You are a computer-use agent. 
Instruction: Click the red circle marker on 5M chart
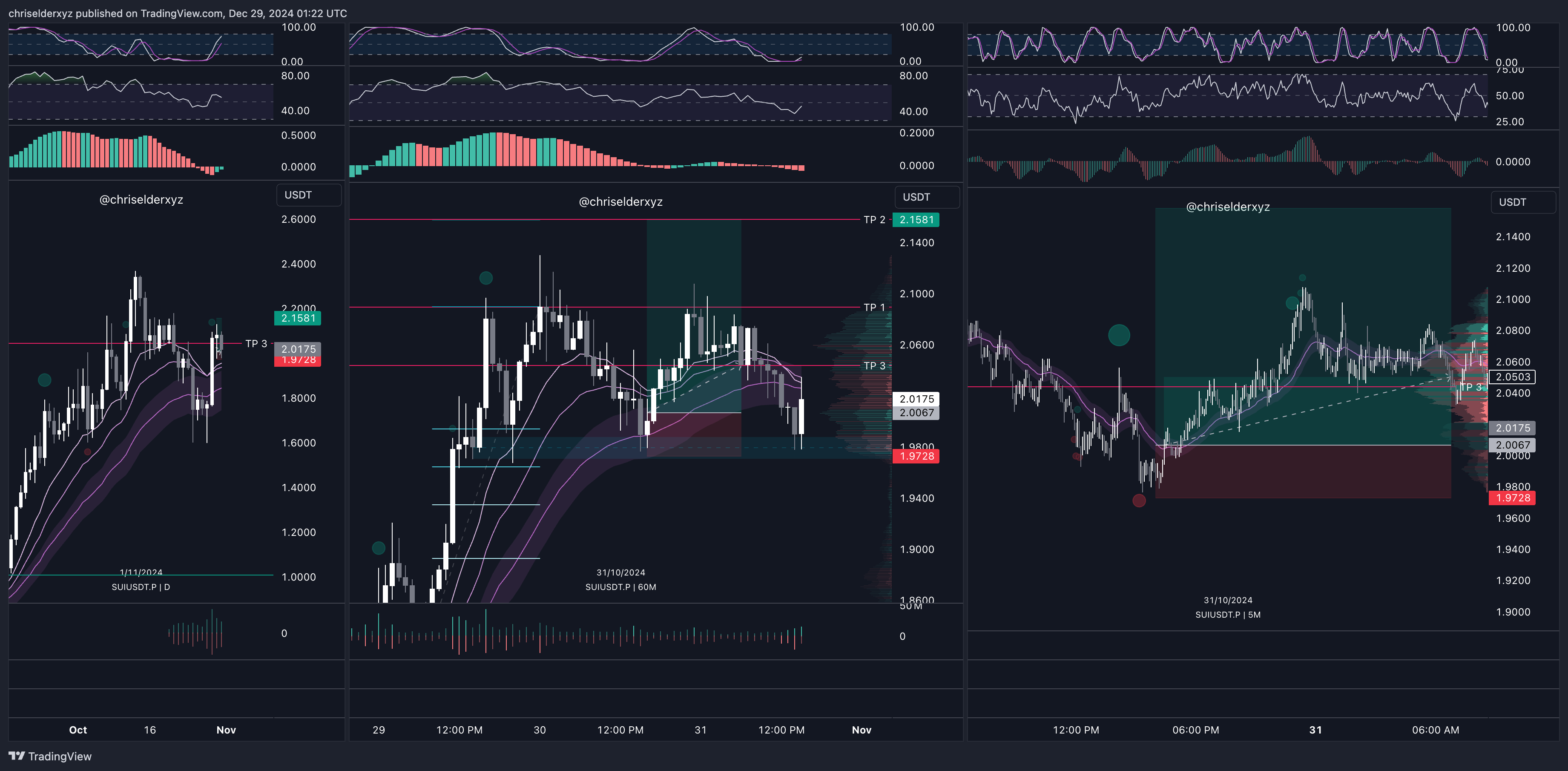point(1139,501)
